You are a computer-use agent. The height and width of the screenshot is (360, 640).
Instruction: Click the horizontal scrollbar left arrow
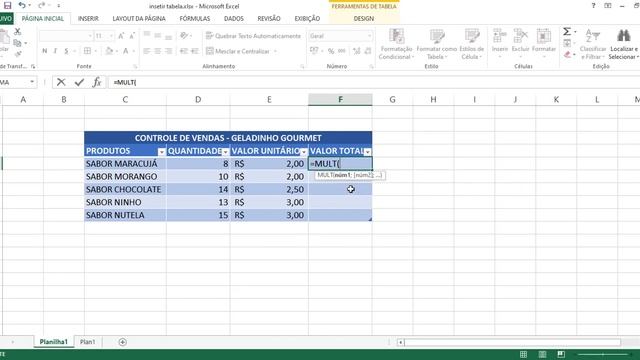coord(400,342)
